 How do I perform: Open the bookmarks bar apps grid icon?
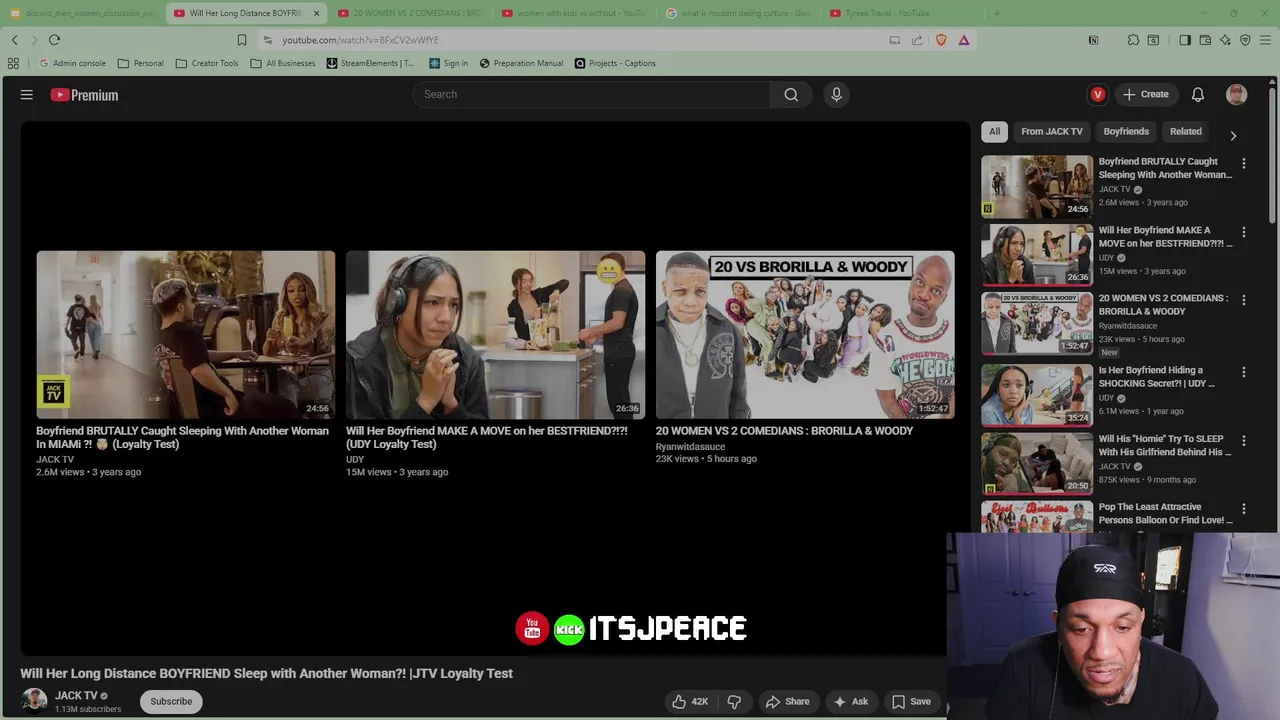(13, 63)
